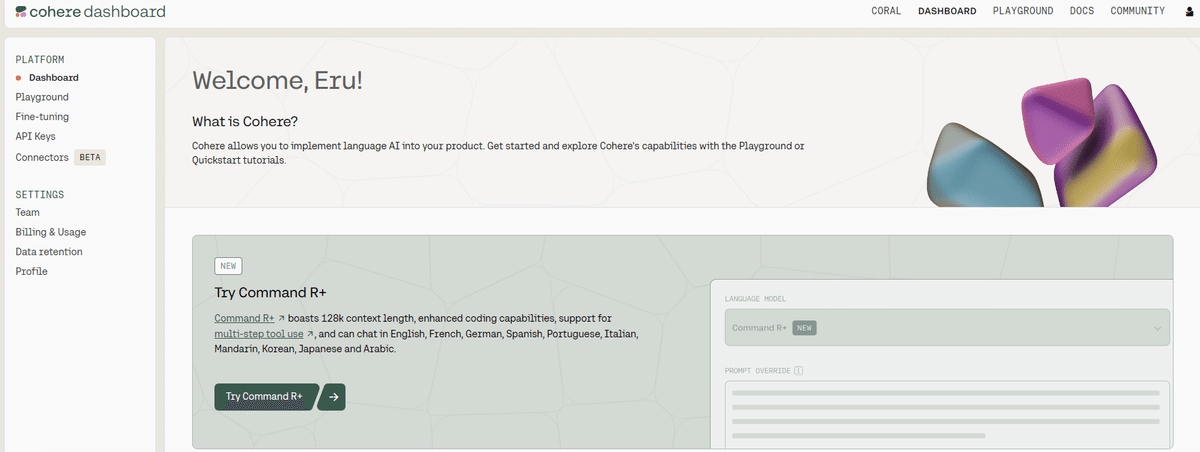The image size is (1200, 452).
Task: Open Coral from the top navigation
Action: pos(886,11)
